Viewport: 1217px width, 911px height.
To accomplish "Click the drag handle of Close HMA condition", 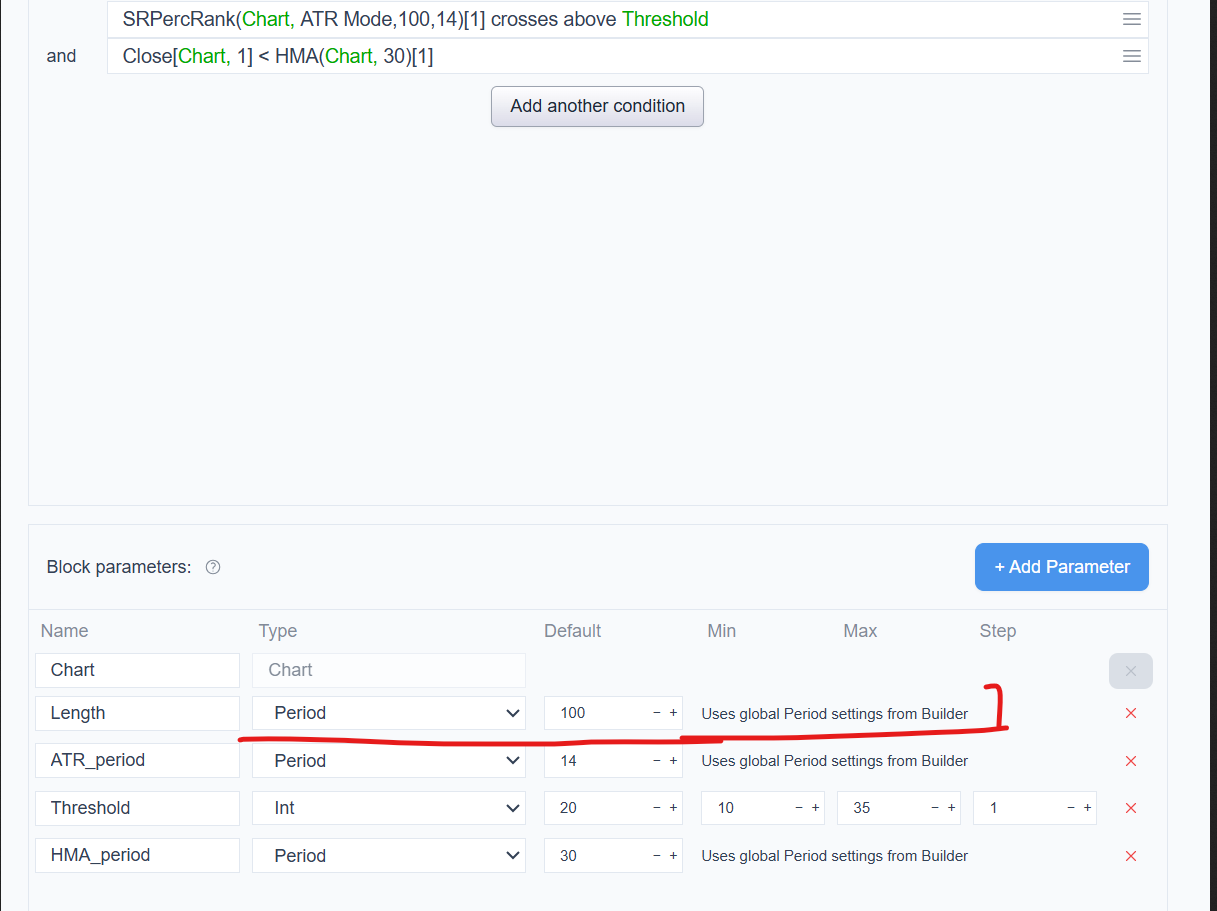I will click(x=1132, y=57).
